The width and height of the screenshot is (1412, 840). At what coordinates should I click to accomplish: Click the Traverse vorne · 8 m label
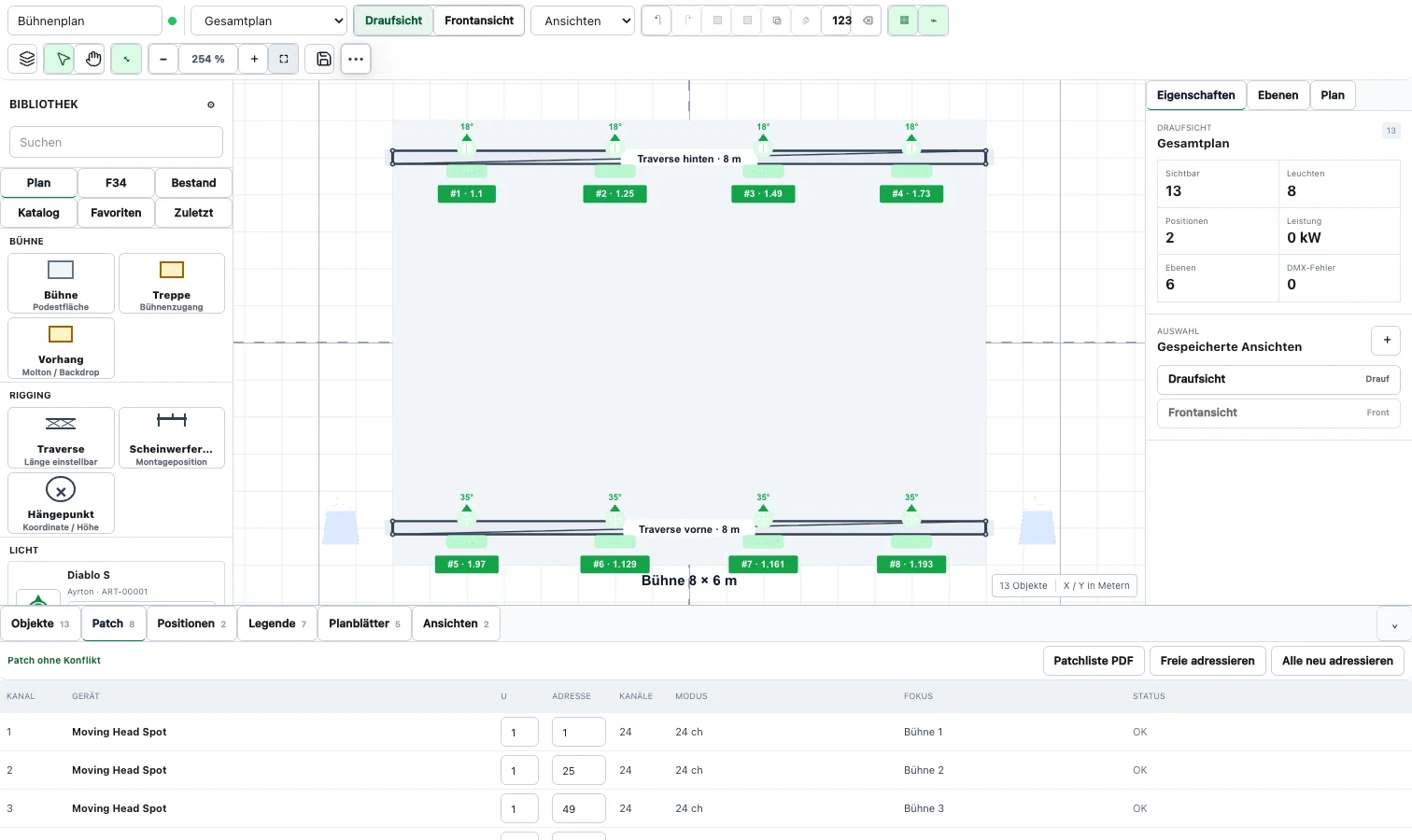[x=689, y=529]
